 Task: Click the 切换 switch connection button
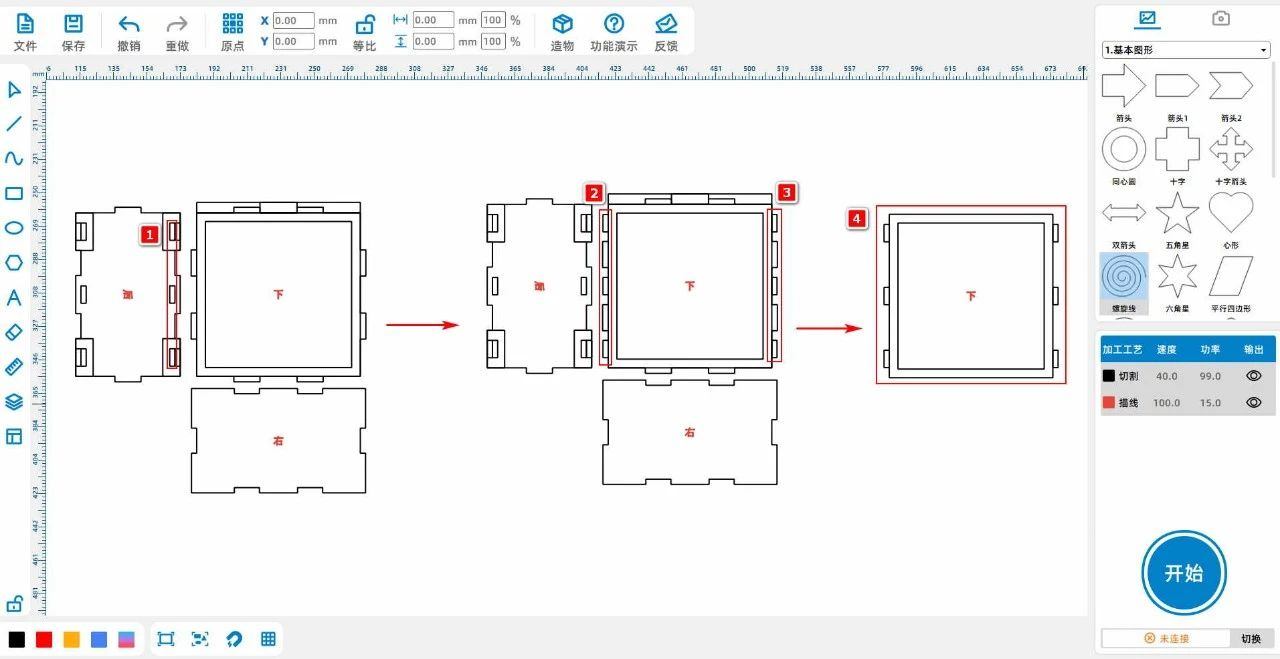click(x=1251, y=638)
